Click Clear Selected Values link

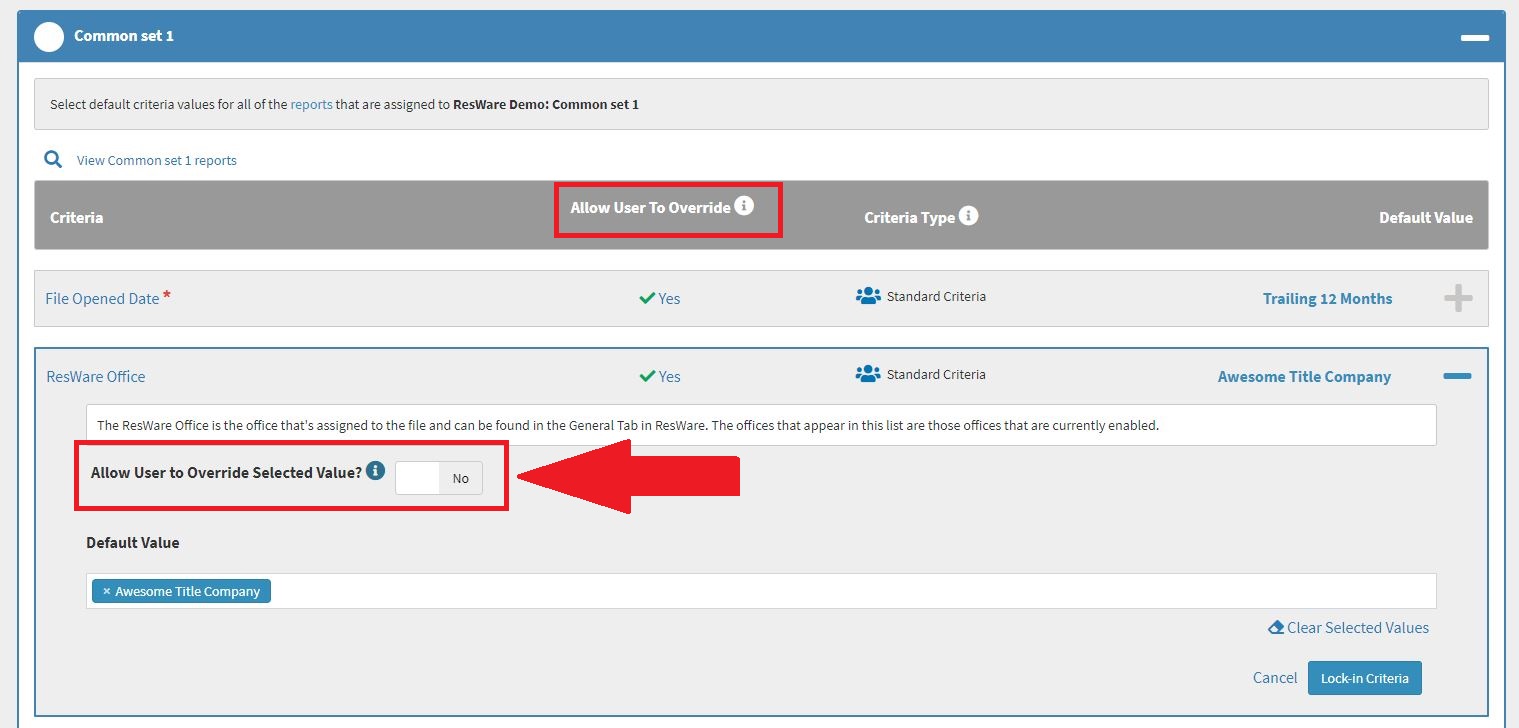pos(1357,628)
